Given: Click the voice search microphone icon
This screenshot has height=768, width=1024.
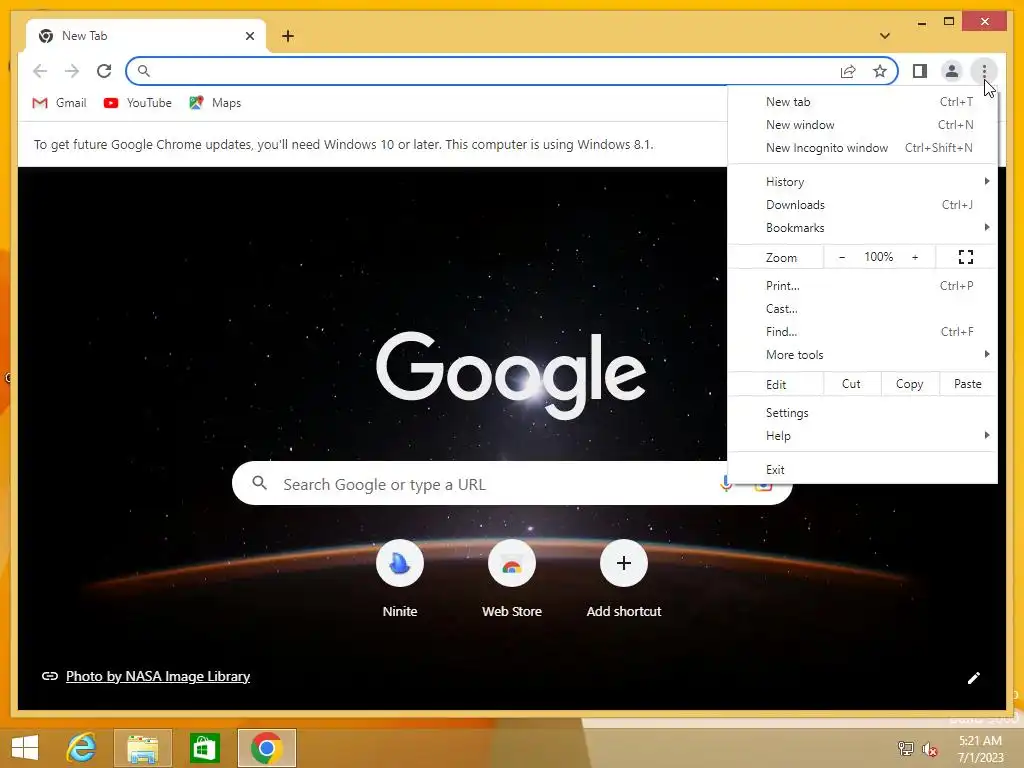Looking at the screenshot, I should pyautogui.click(x=726, y=484).
